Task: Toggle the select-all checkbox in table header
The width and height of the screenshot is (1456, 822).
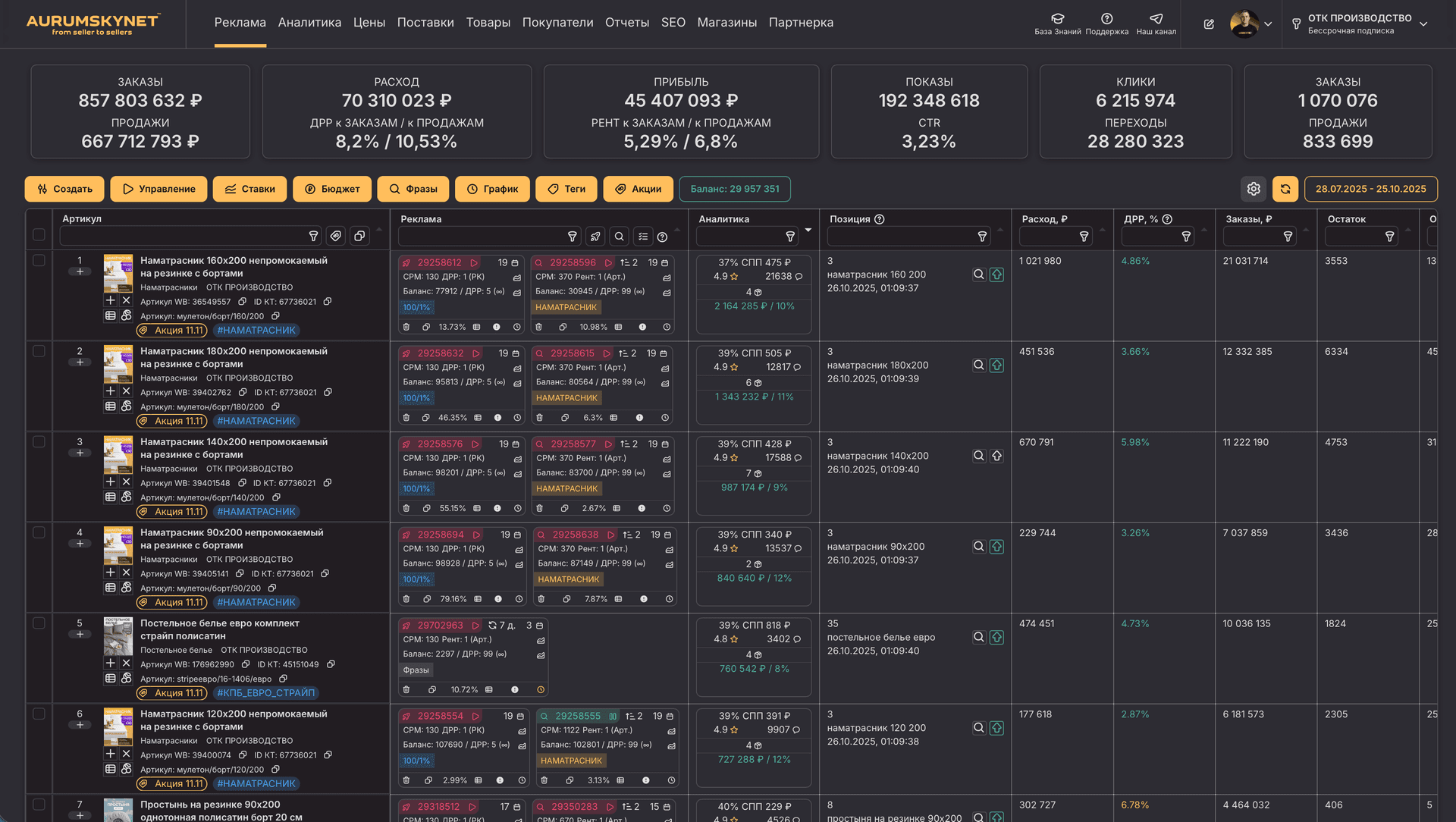Action: (39, 235)
